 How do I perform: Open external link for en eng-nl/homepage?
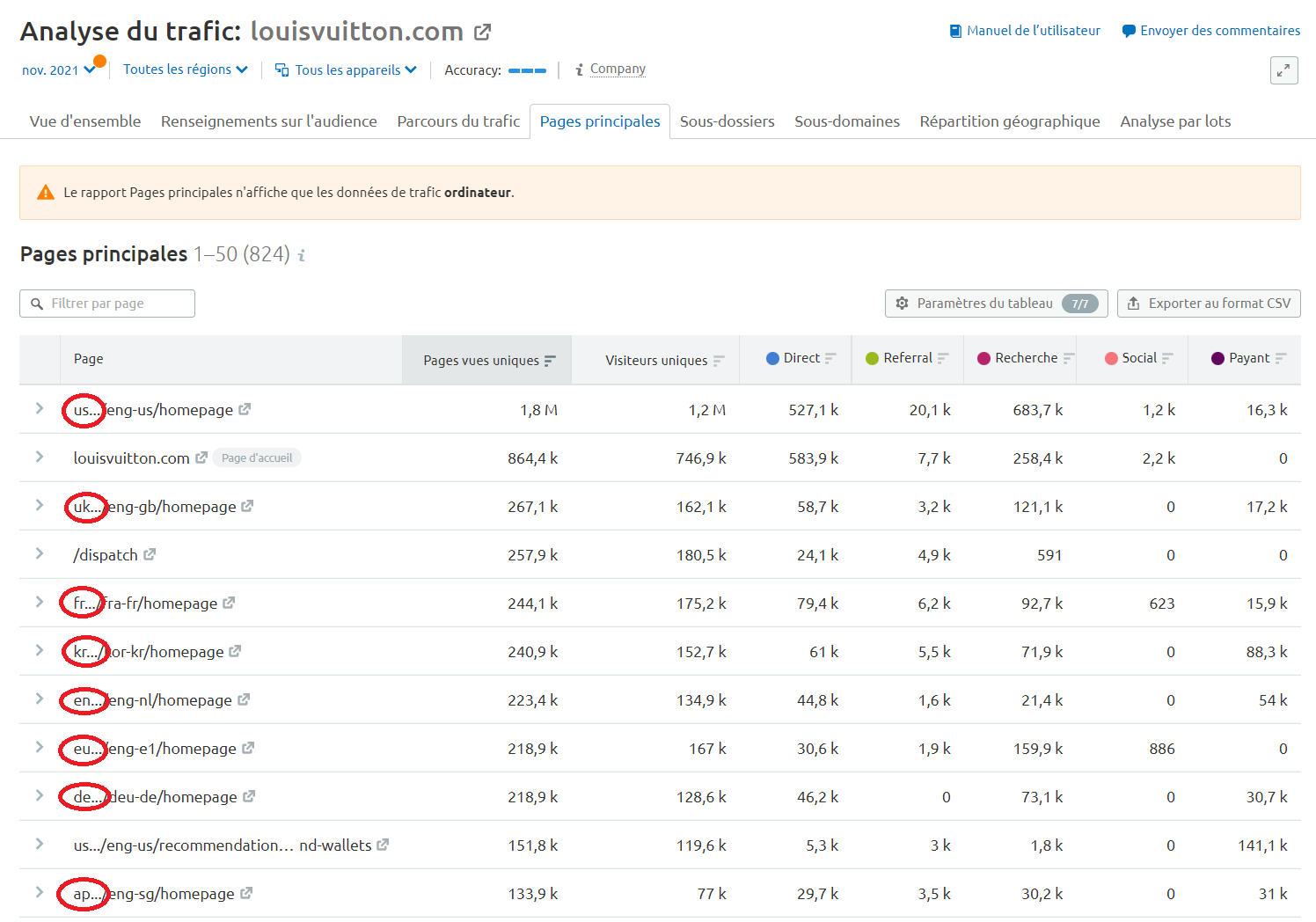[244, 699]
